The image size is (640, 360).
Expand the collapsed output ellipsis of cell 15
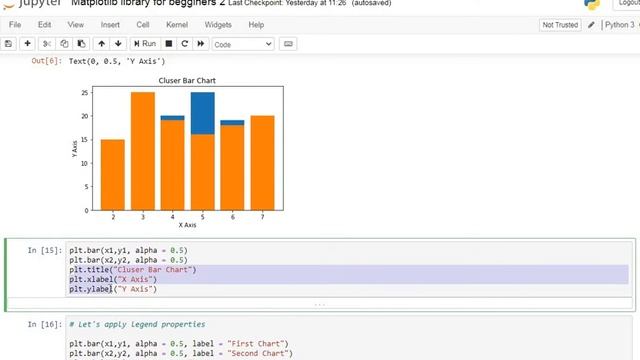click(320, 304)
